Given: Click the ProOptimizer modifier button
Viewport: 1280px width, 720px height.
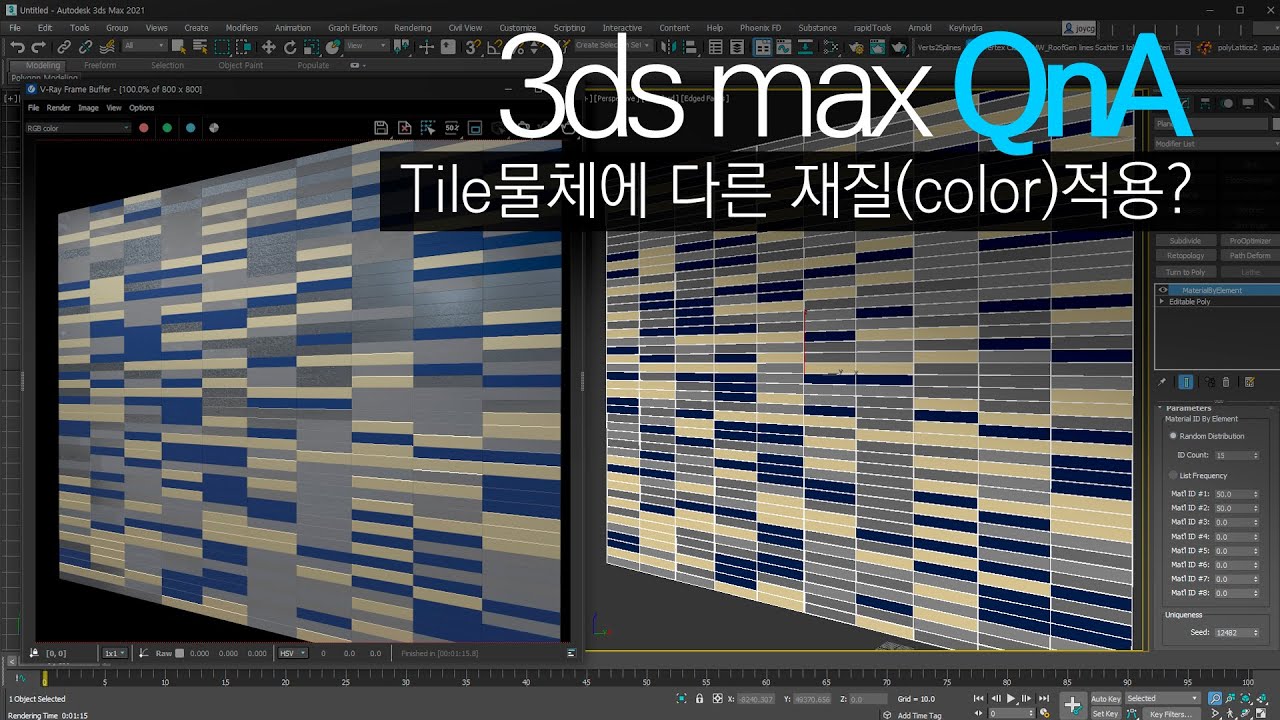Looking at the screenshot, I should [x=1249, y=241].
